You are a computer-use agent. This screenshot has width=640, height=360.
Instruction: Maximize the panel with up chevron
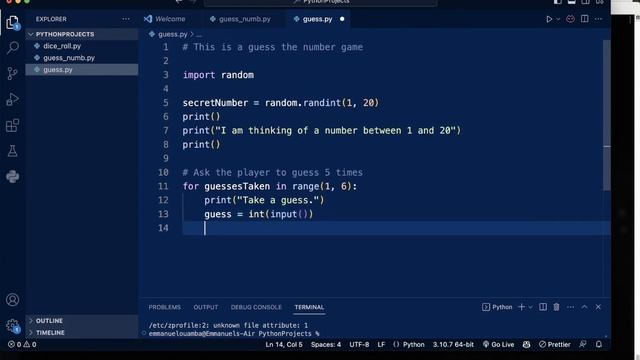click(584, 307)
